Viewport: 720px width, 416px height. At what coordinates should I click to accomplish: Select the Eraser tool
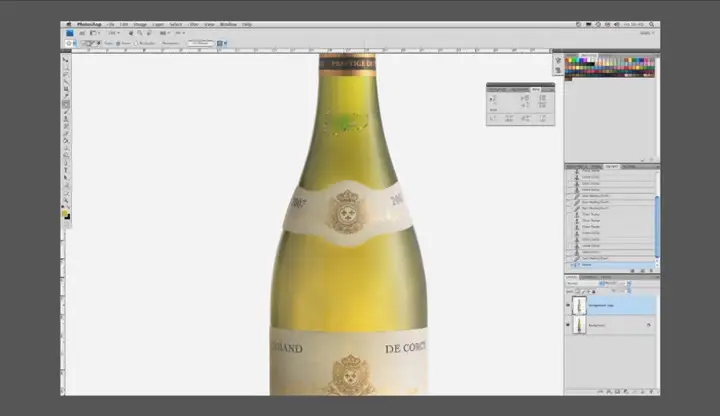coord(66,133)
